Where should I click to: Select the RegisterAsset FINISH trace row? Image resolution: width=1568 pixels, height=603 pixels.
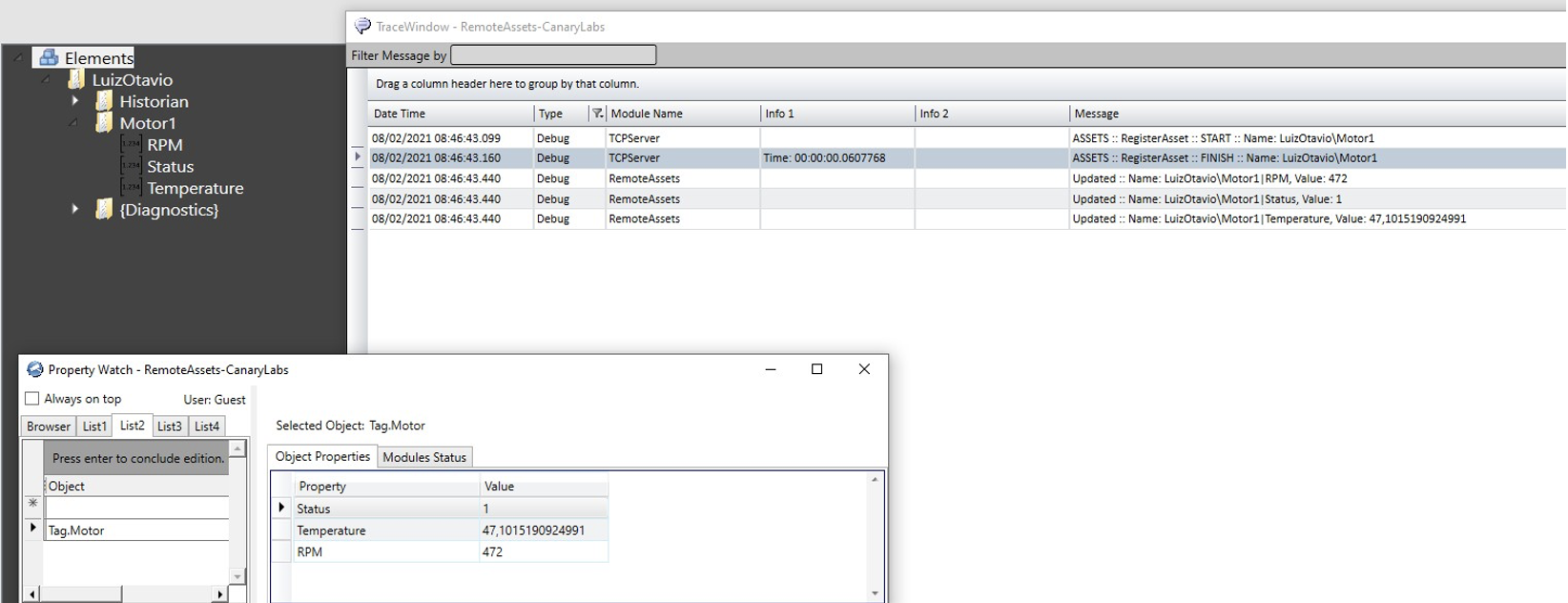(967, 158)
